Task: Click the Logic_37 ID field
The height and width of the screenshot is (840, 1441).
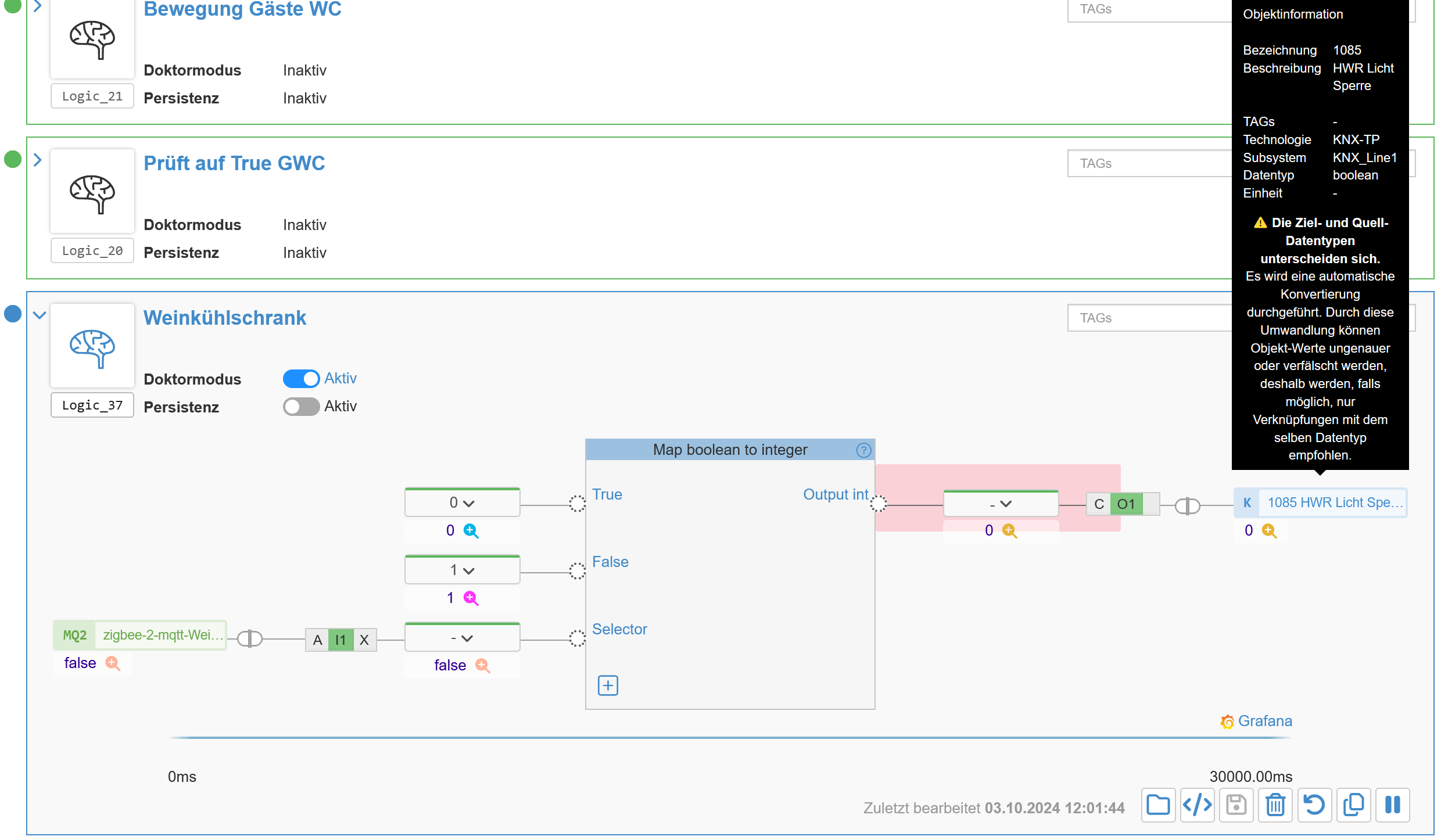Action: pos(92,405)
